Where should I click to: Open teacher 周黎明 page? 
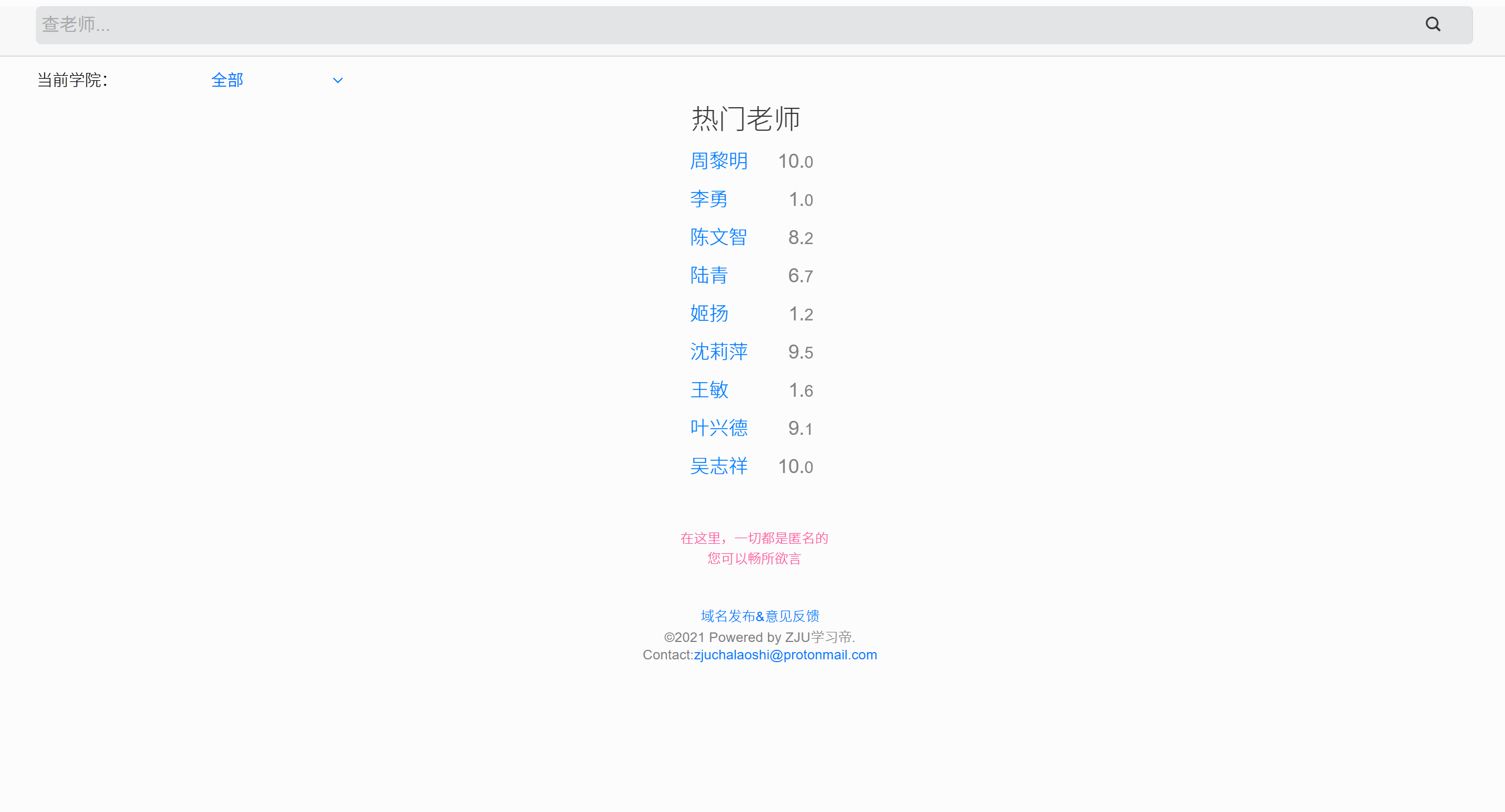point(718,160)
